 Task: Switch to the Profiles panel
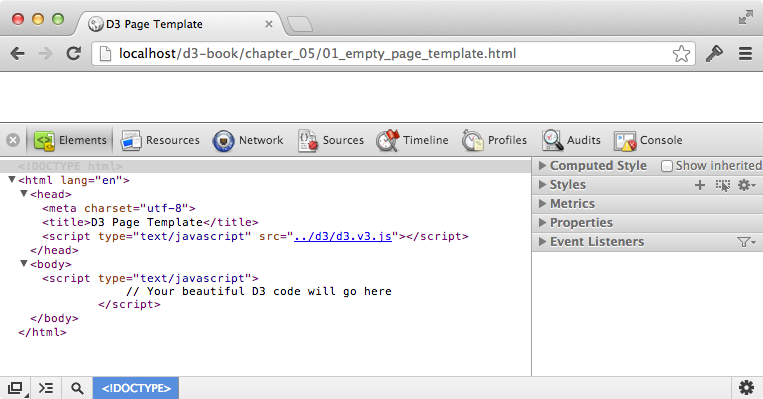click(494, 140)
